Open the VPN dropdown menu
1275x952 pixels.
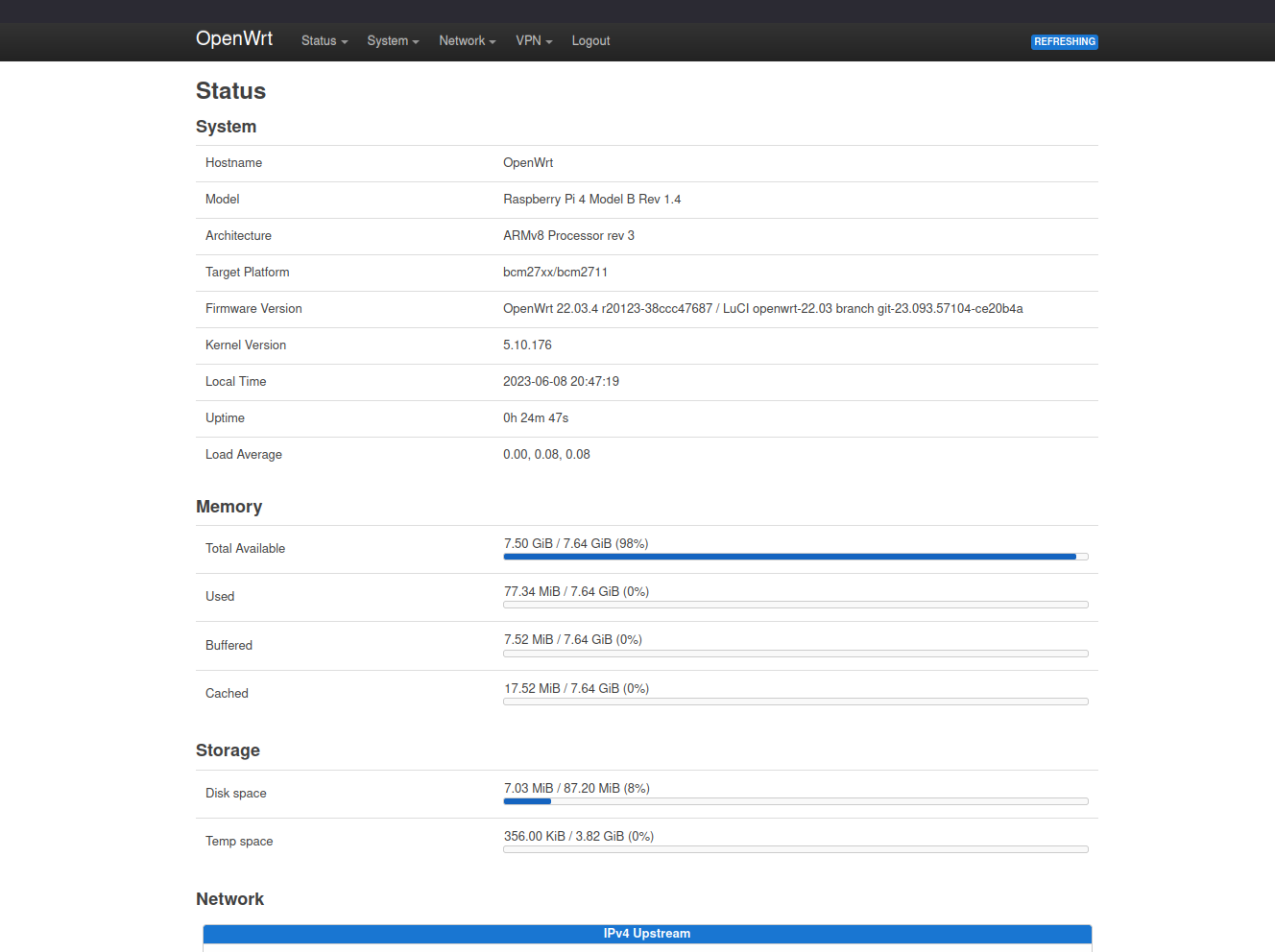point(529,40)
